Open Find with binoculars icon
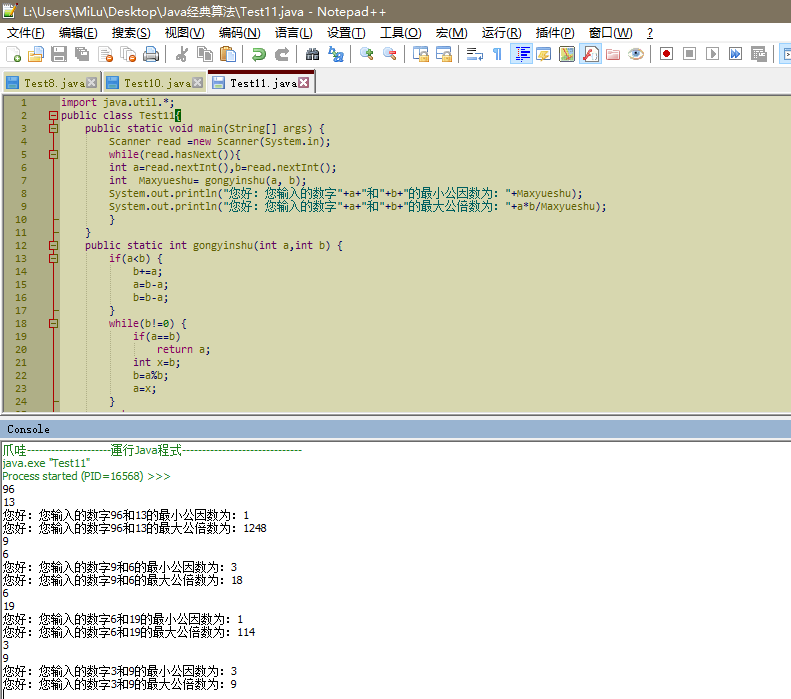 tap(312, 54)
